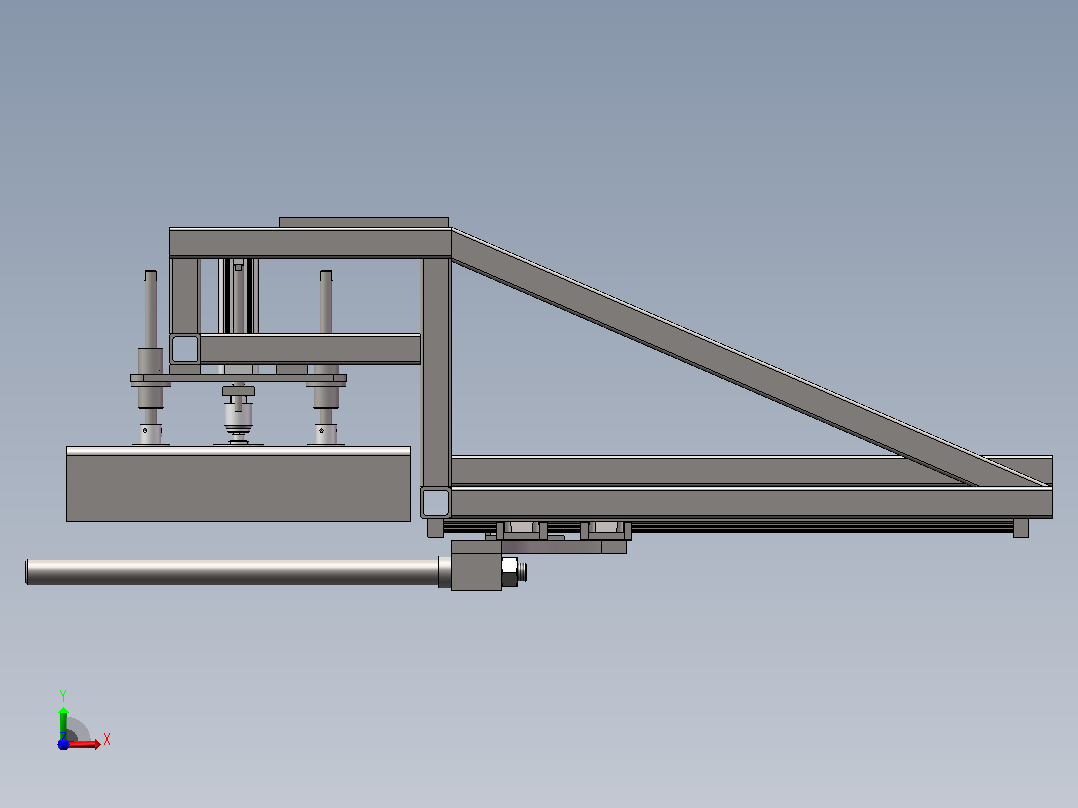Select the large rectangular block below the guide posts
The width and height of the screenshot is (1078, 808).
pos(239,484)
